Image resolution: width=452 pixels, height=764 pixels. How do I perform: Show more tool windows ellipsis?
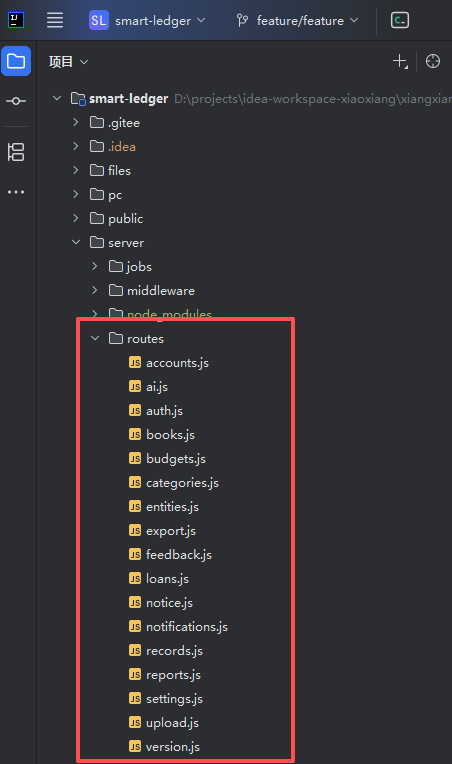pyautogui.click(x=16, y=192)
